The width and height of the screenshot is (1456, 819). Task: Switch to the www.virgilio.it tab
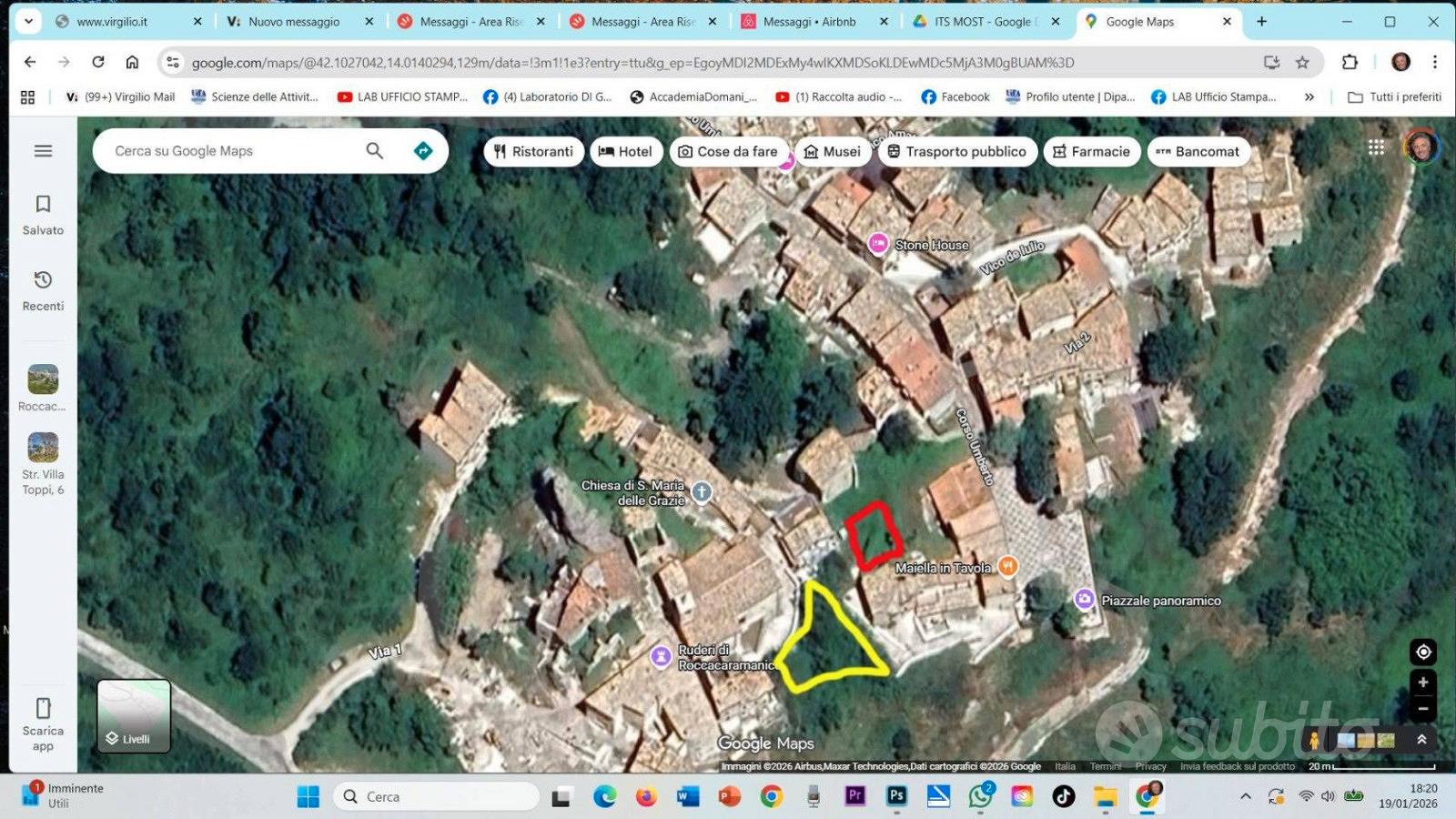tap(127, 21)
